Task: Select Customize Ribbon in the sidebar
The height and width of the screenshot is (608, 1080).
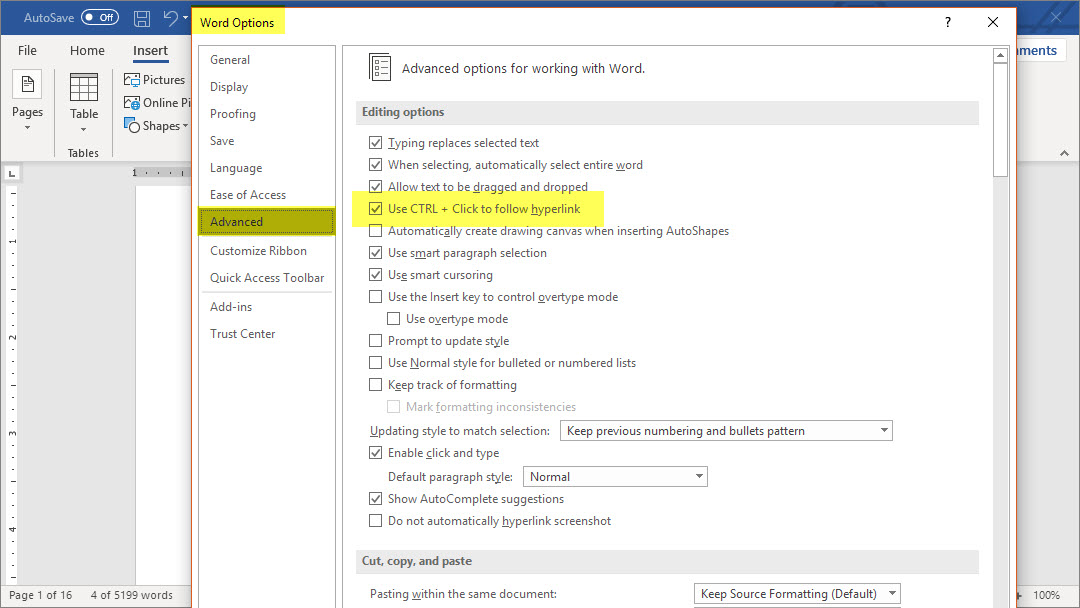Action: pos(258,251)
